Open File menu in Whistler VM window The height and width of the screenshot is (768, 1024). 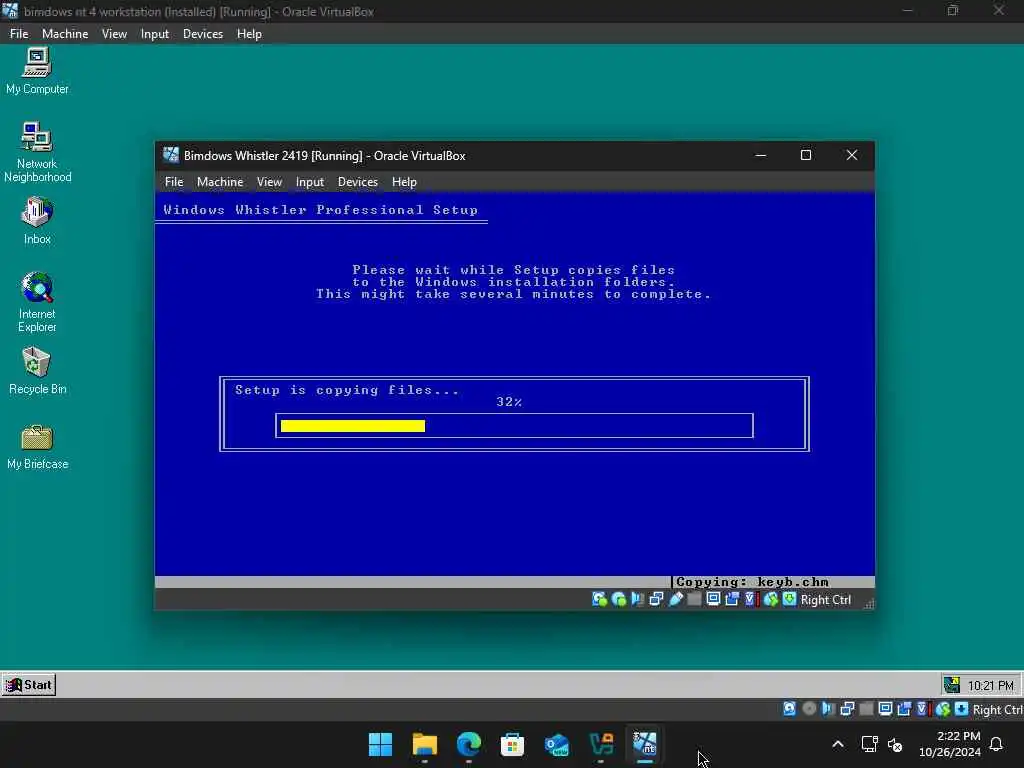pos(174,182)
